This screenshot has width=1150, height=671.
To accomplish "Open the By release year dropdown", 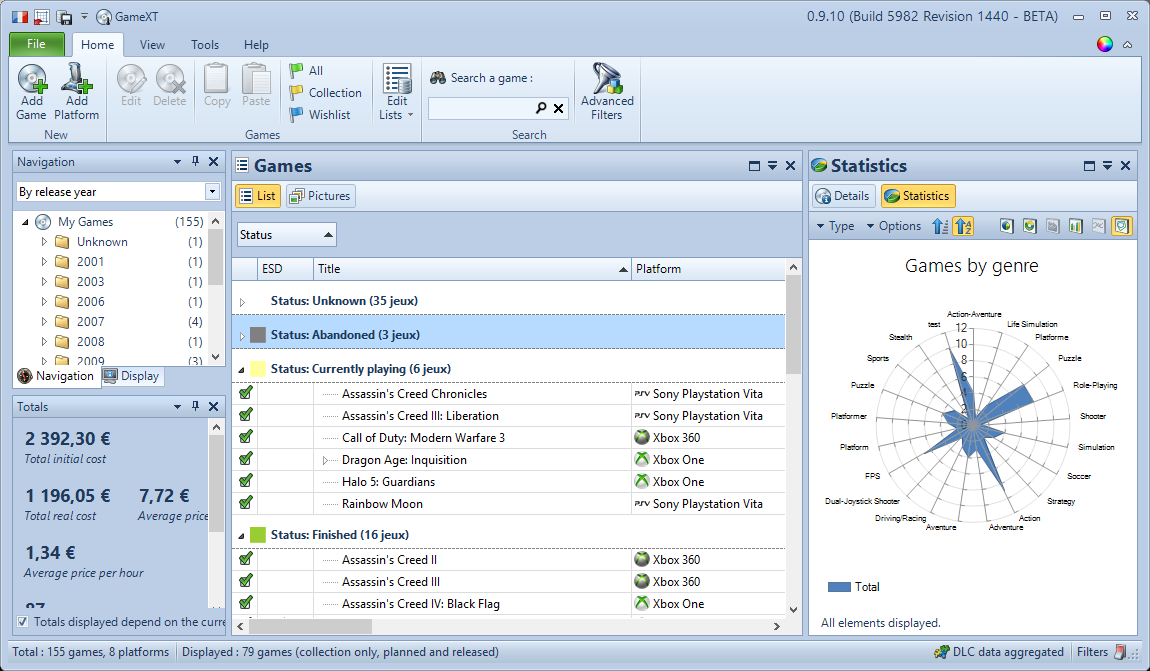I will click(x=212, y=192).
